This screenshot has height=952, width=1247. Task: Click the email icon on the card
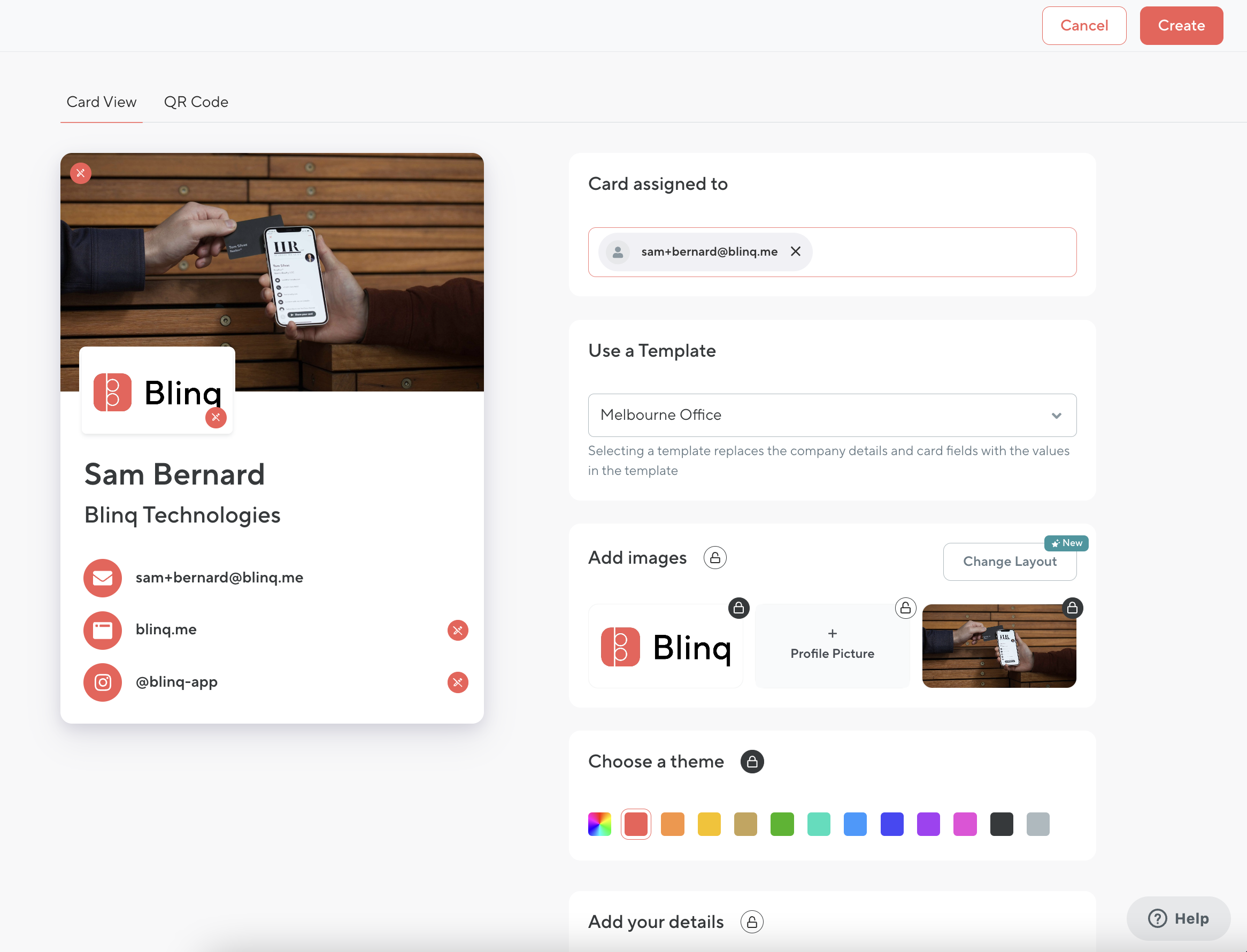coord(103,578)
